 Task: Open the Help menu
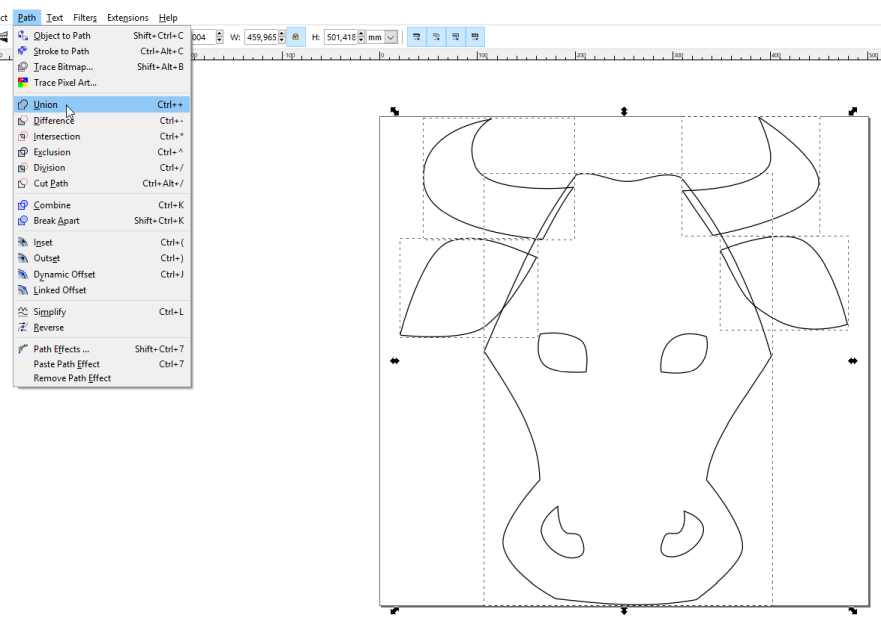pos(168,17)
